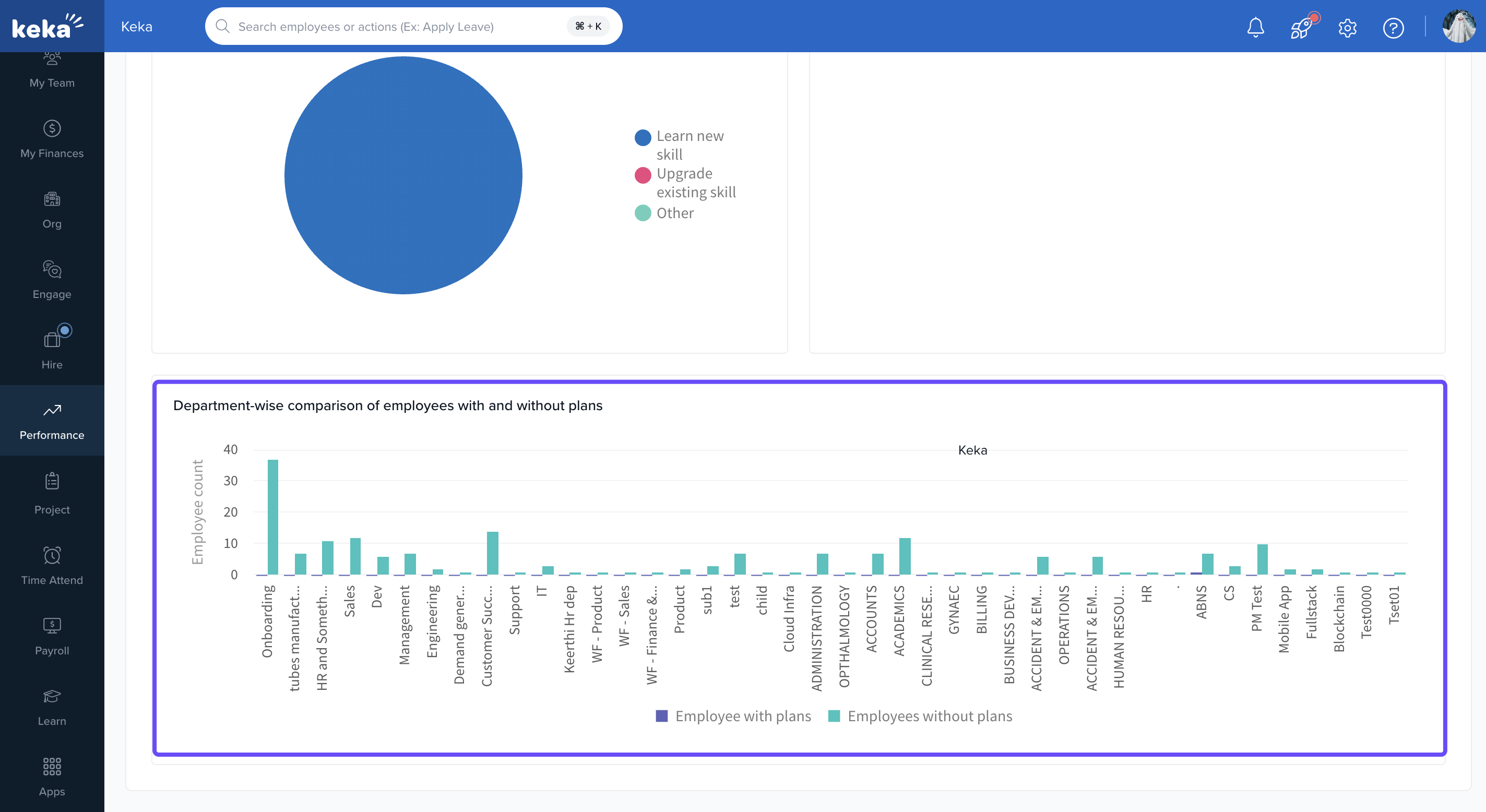Toggle the 'Employee with plans' legend series
This screenshot has height=812, width=1486.
(x=734, y=715)
